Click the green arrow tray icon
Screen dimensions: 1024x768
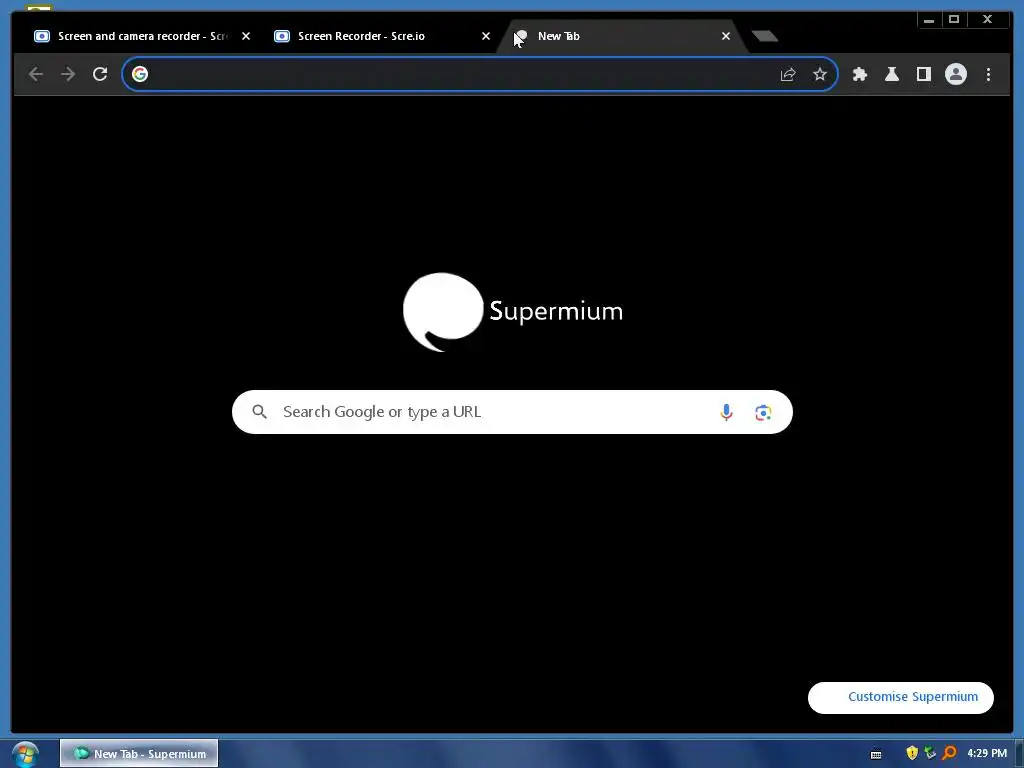[x=931, y=753]
